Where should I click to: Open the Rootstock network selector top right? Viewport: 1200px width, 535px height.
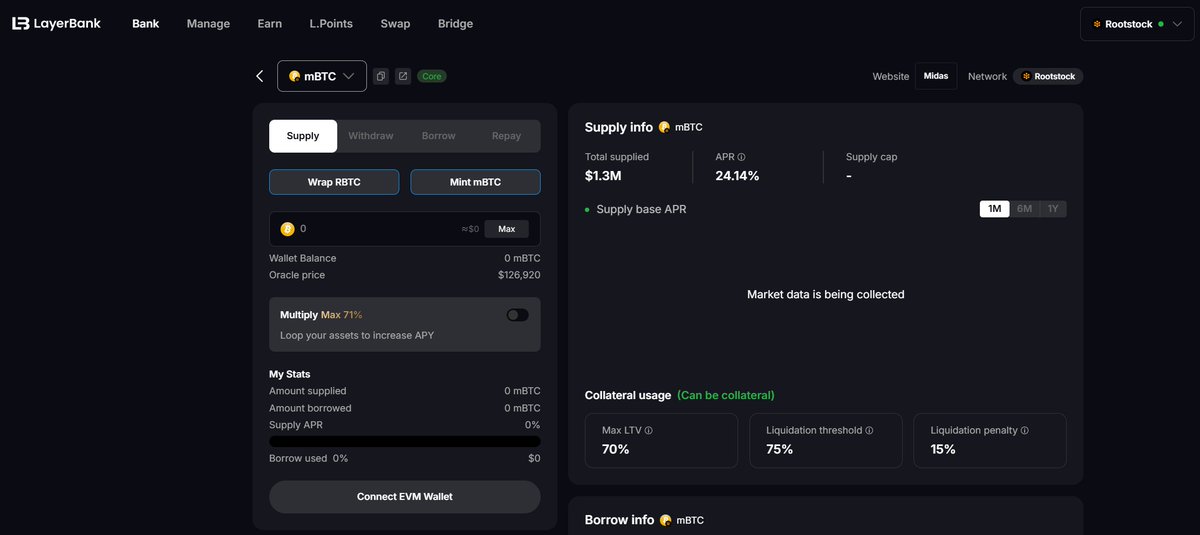tap(1136, 24)
